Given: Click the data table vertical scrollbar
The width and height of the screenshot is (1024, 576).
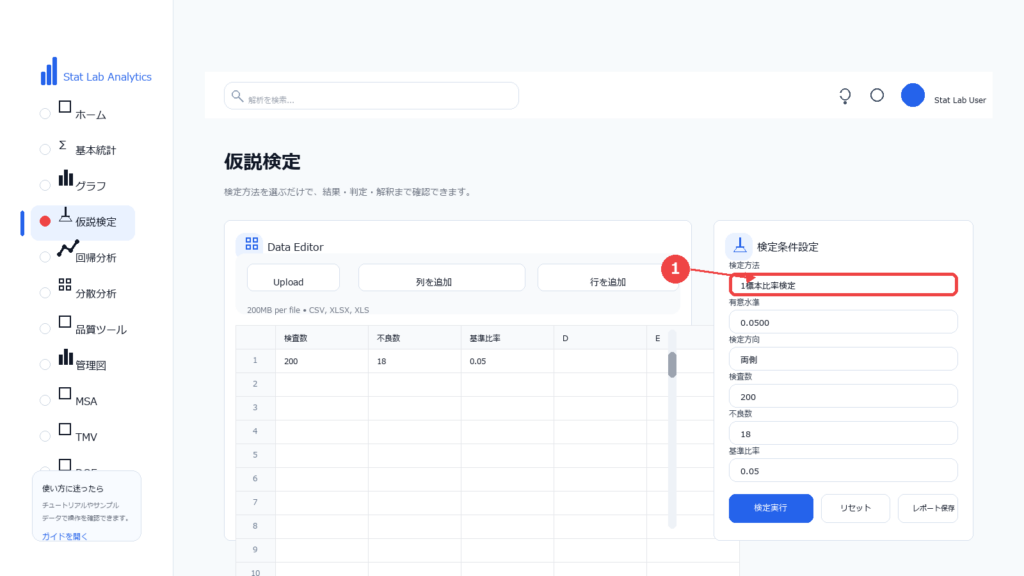Looking at the screenshot, I should (x=672, y=364).
